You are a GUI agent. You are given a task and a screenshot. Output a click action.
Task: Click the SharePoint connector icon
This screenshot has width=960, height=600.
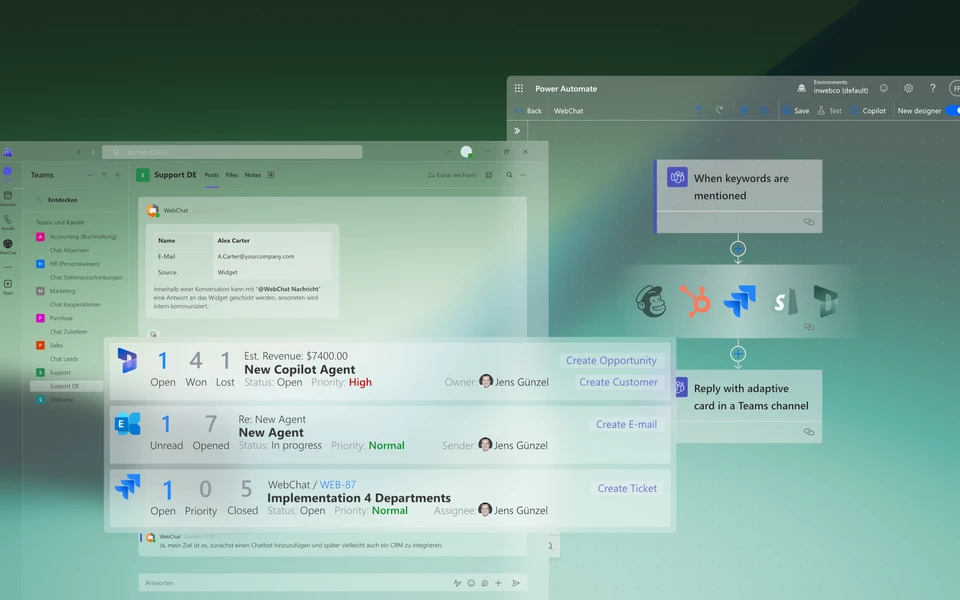pos(784,301)
